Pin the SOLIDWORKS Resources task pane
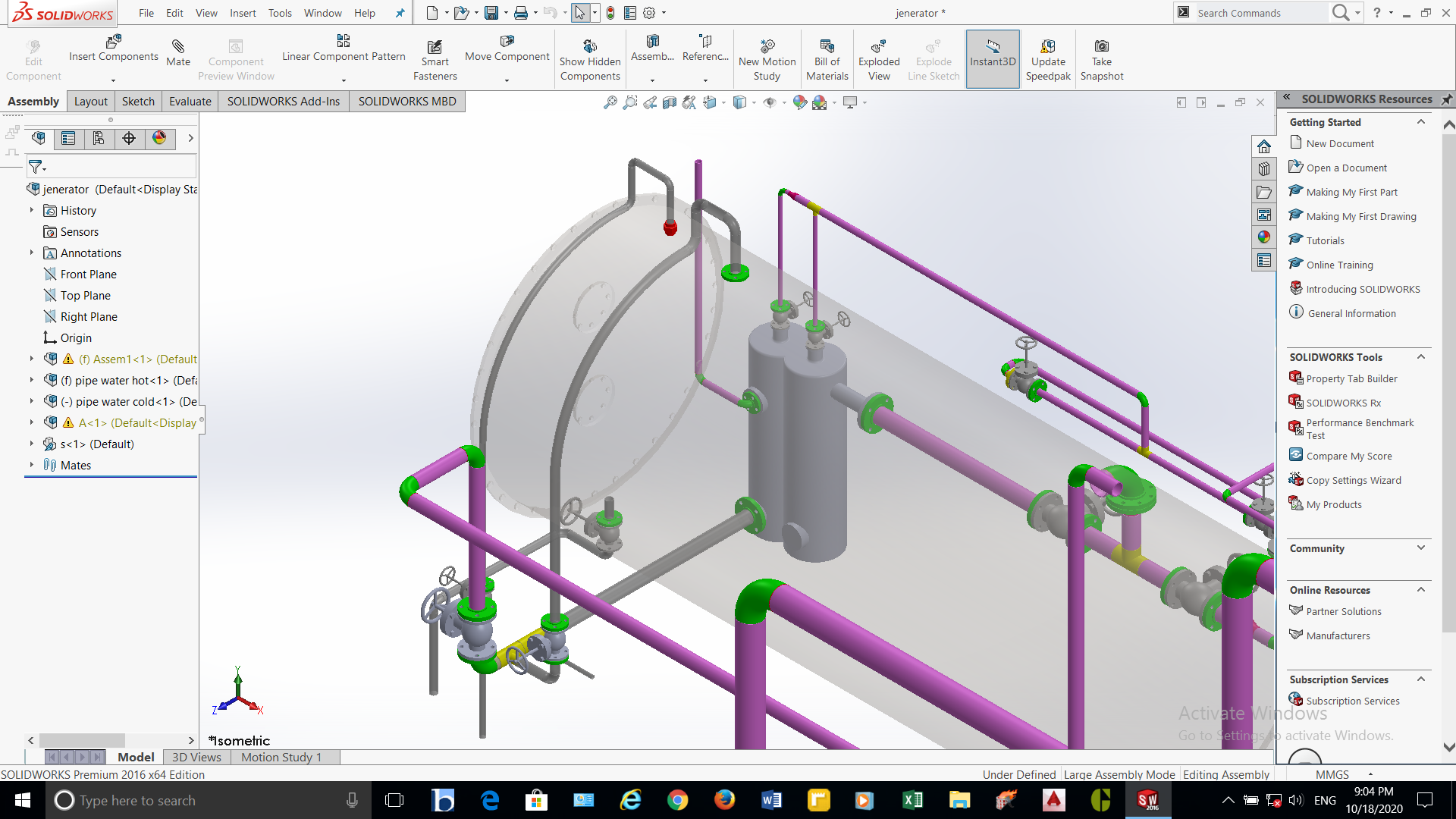 click(x=1446, y=99)
